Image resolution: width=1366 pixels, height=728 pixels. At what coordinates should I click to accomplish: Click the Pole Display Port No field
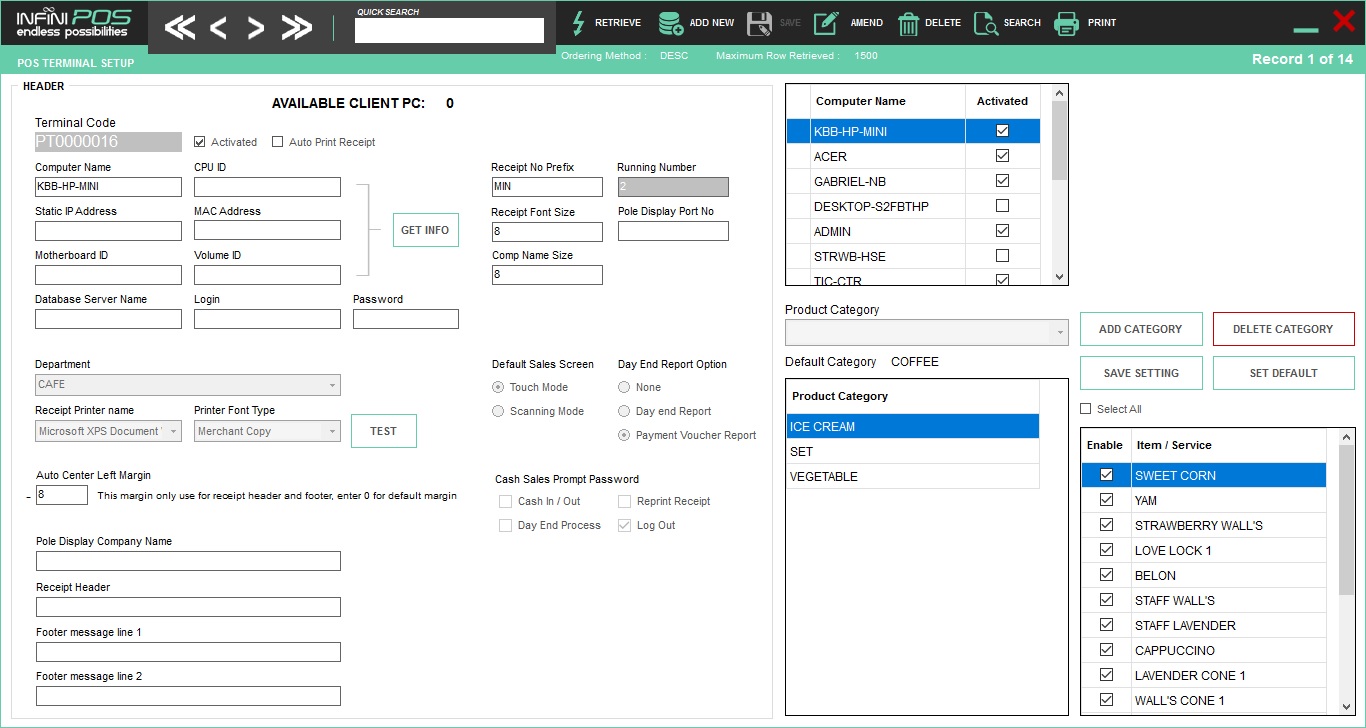pyautogui.click(x=673, y=232)
